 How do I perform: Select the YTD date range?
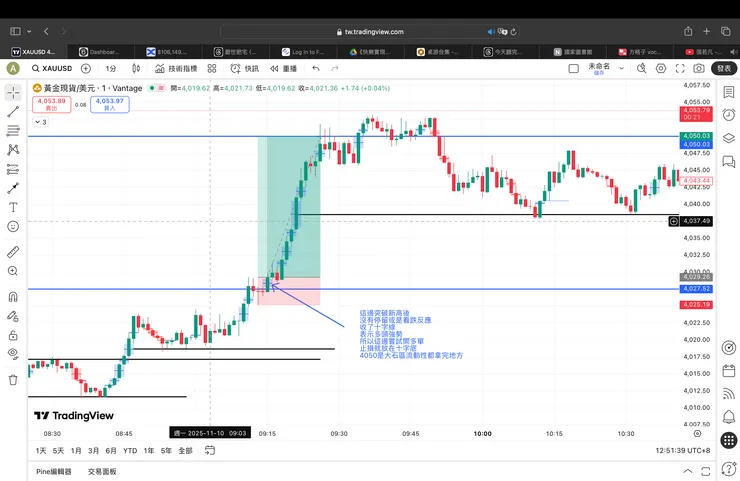click(130, 451)
